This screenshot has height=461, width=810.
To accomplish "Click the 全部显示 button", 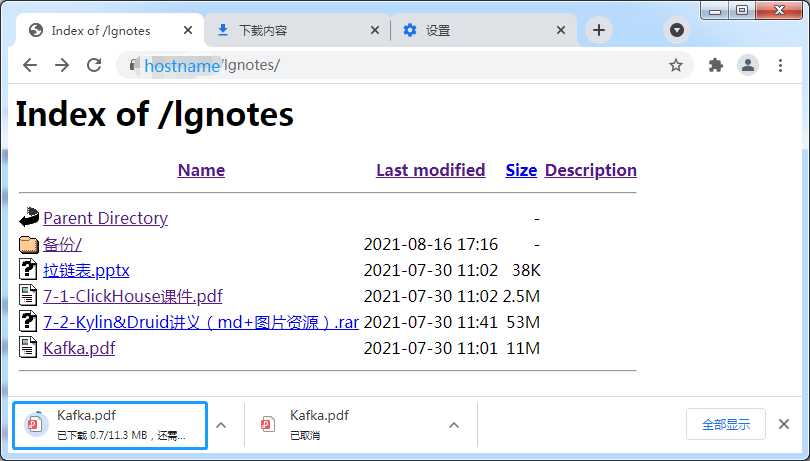I will pos(725,425).
